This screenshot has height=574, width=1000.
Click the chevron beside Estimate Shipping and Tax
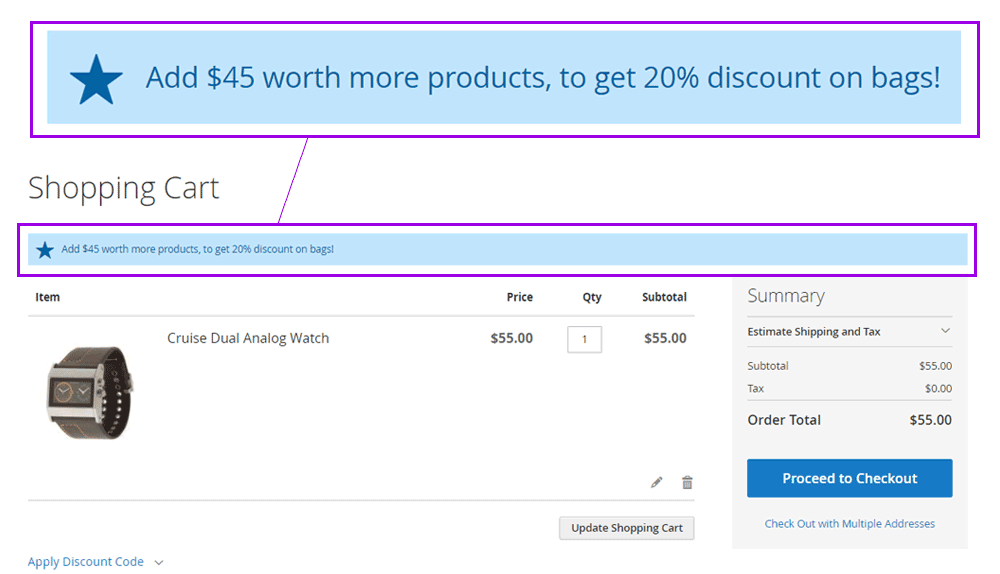pyautogui.click(x=945, y=331)
